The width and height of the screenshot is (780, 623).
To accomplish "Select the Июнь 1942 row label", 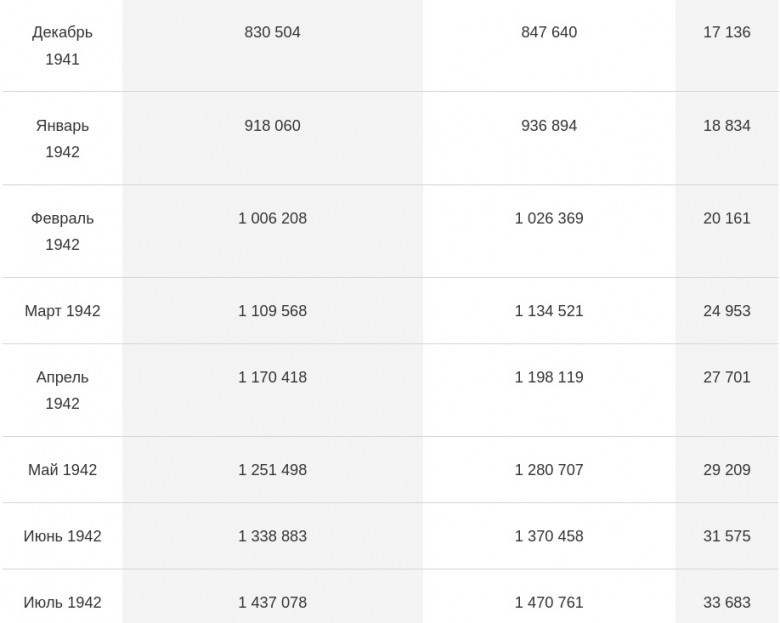I will (x=62, y=536).
